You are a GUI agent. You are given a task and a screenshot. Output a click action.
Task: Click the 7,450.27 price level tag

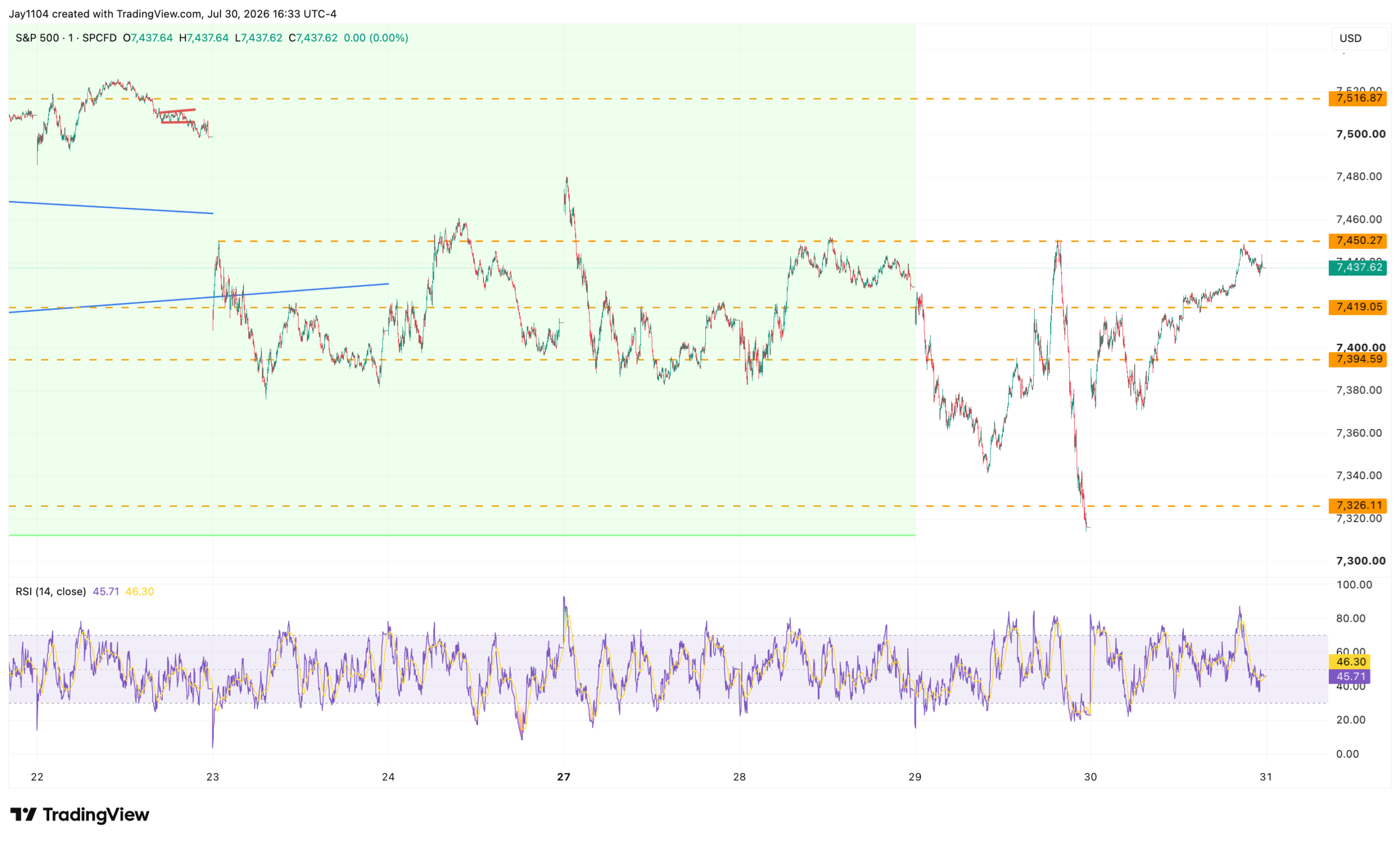(x=1357, y=241)
